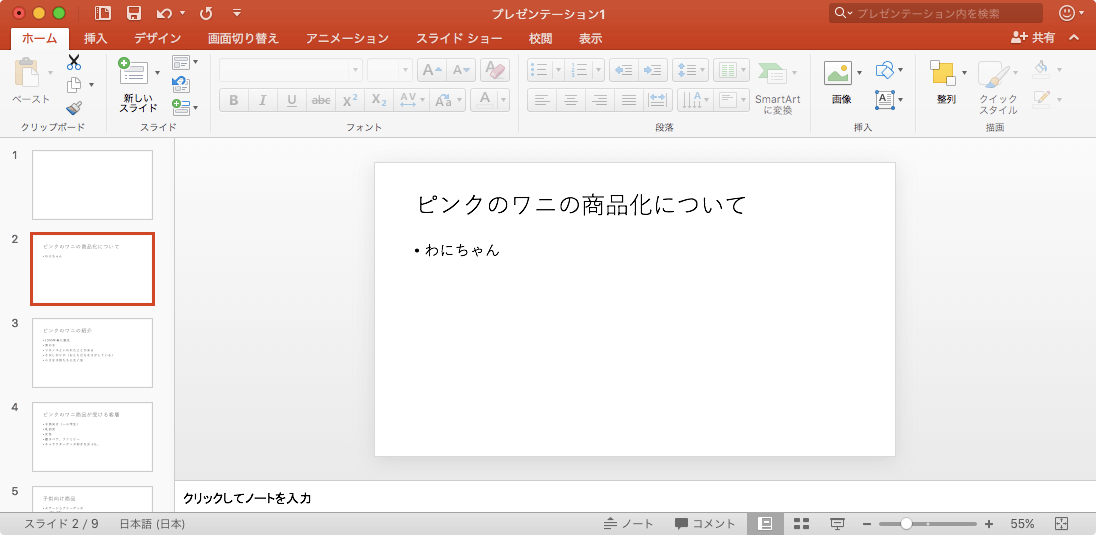Click the zoom slider handle
Screen dimensions: 1096x535
906,524
